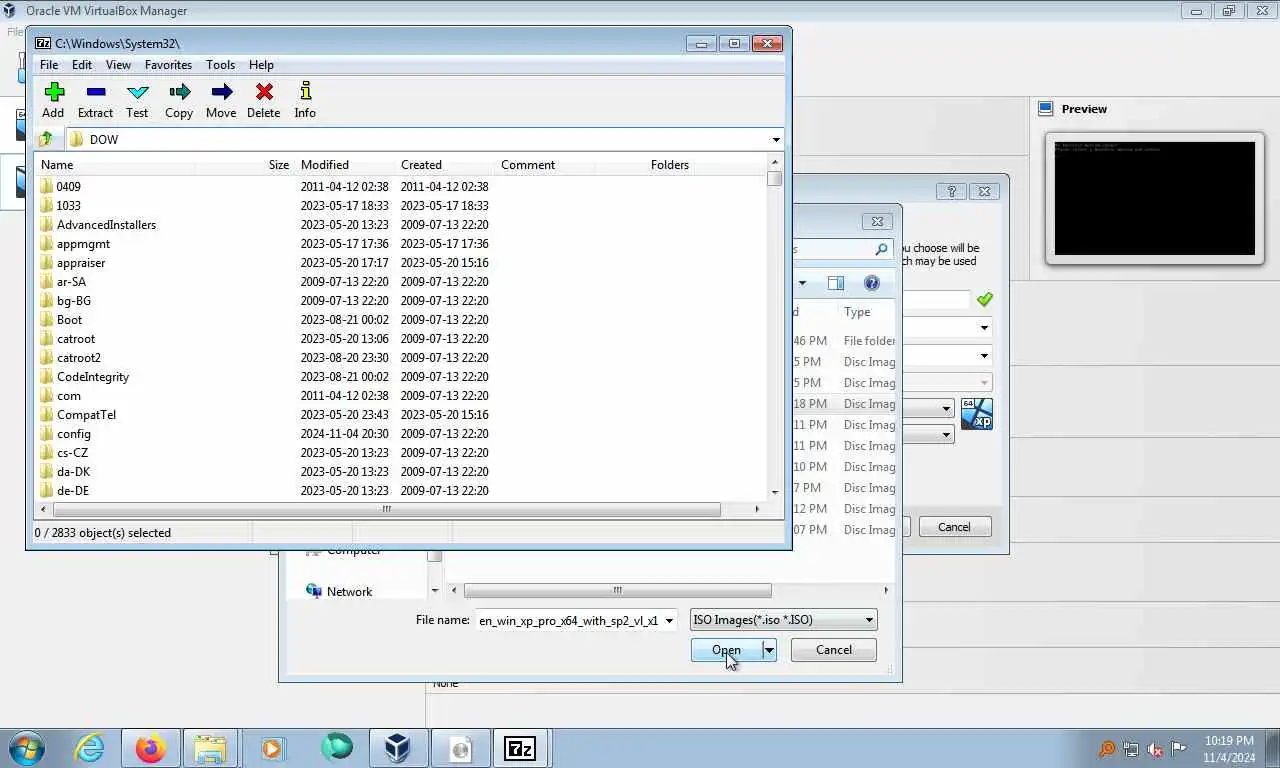The height and width of the screenshot is (768, 1280).
Task: Click the search magnifier in the file dialog
Action: coord(881,249)
